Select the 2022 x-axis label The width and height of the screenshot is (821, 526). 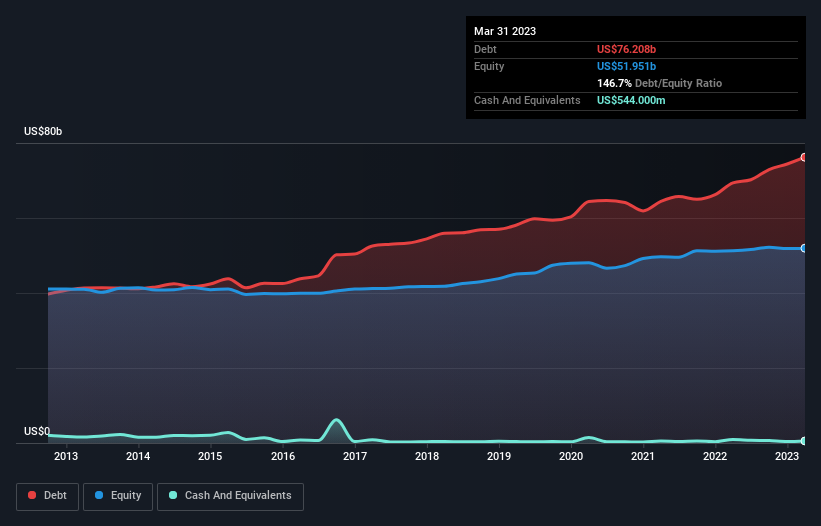click(715, 456)
